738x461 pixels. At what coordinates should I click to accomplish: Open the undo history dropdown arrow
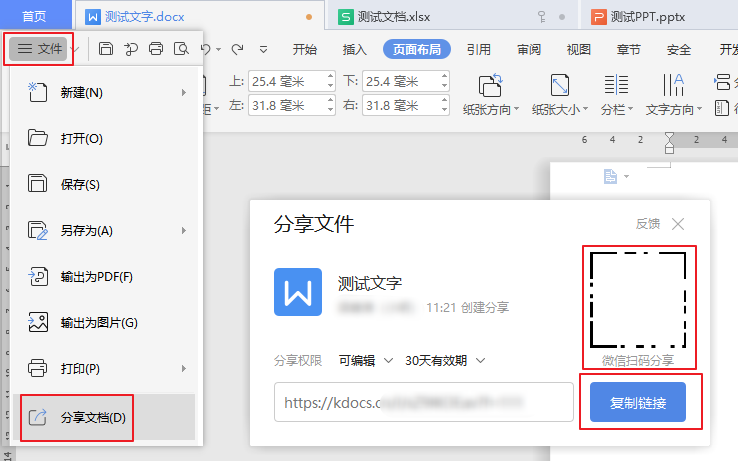(x=218, y=49)
